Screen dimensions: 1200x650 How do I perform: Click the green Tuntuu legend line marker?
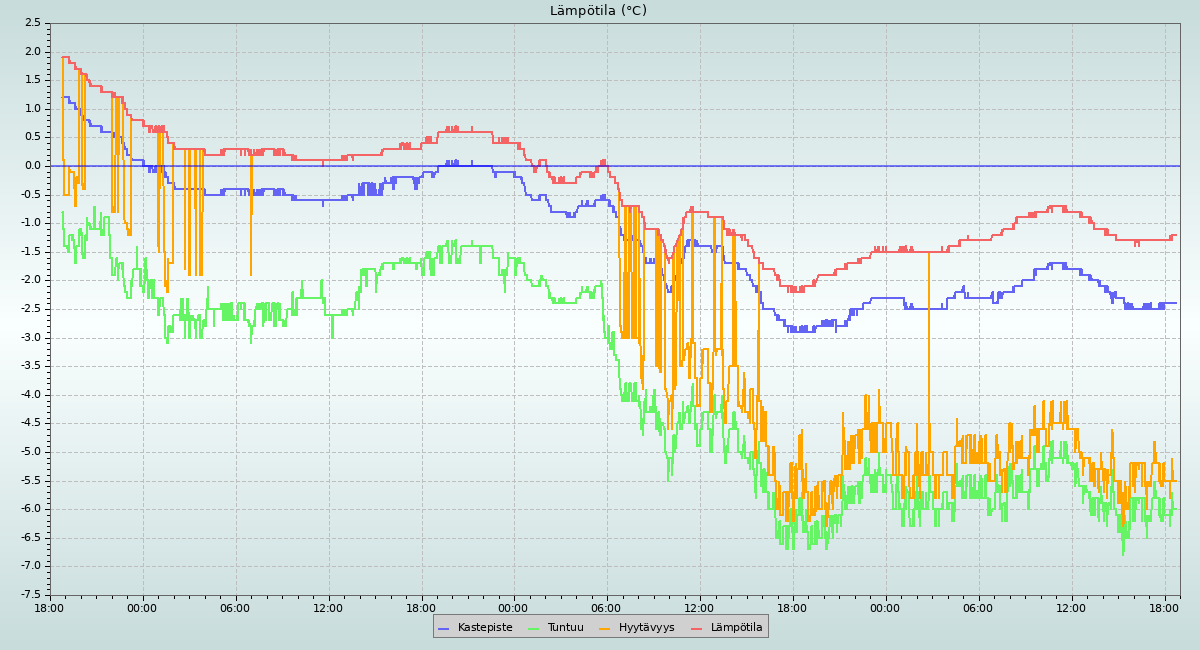point(533,628)
